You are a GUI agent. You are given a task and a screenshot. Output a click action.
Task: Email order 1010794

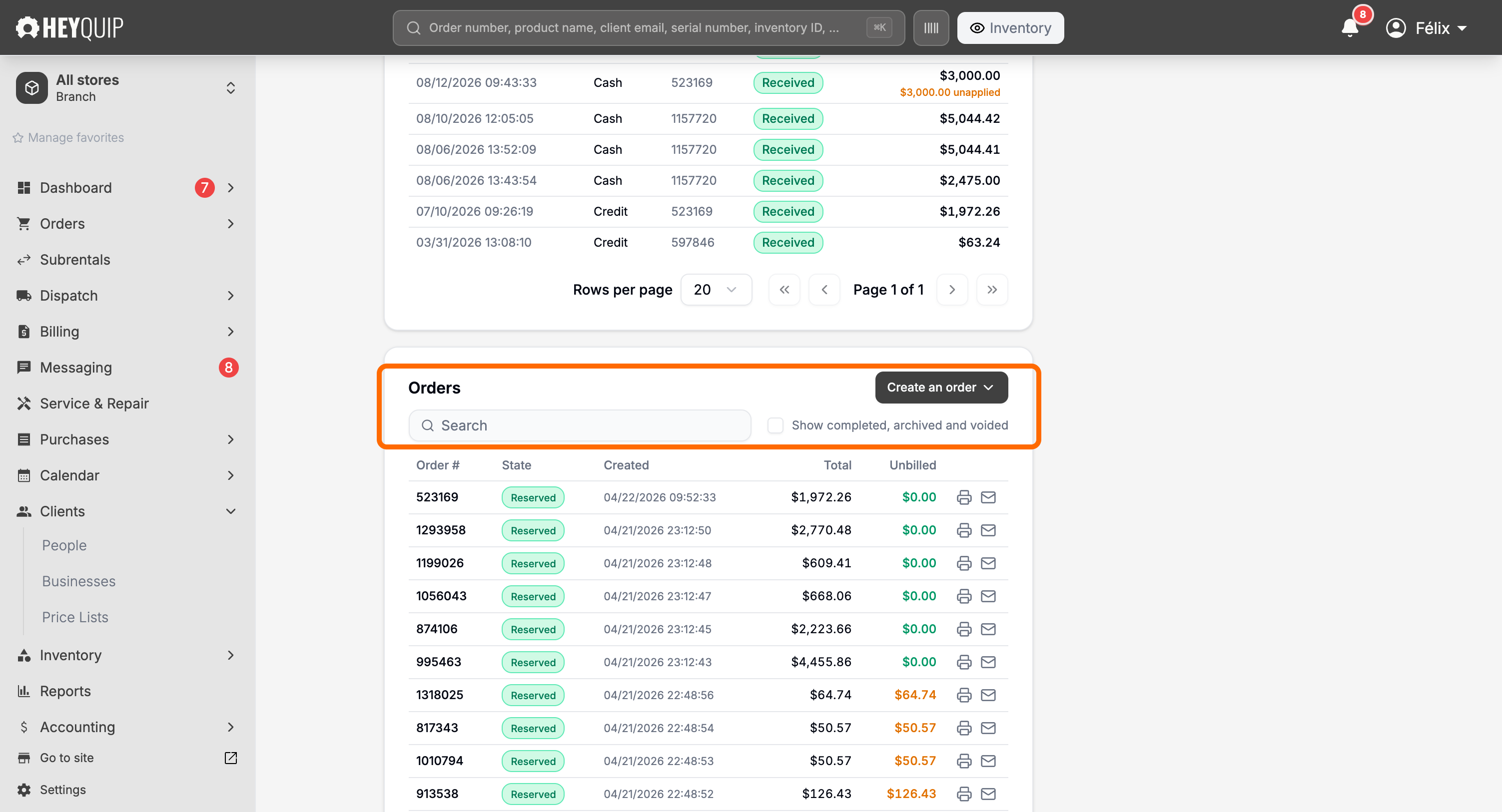[988, 761]
